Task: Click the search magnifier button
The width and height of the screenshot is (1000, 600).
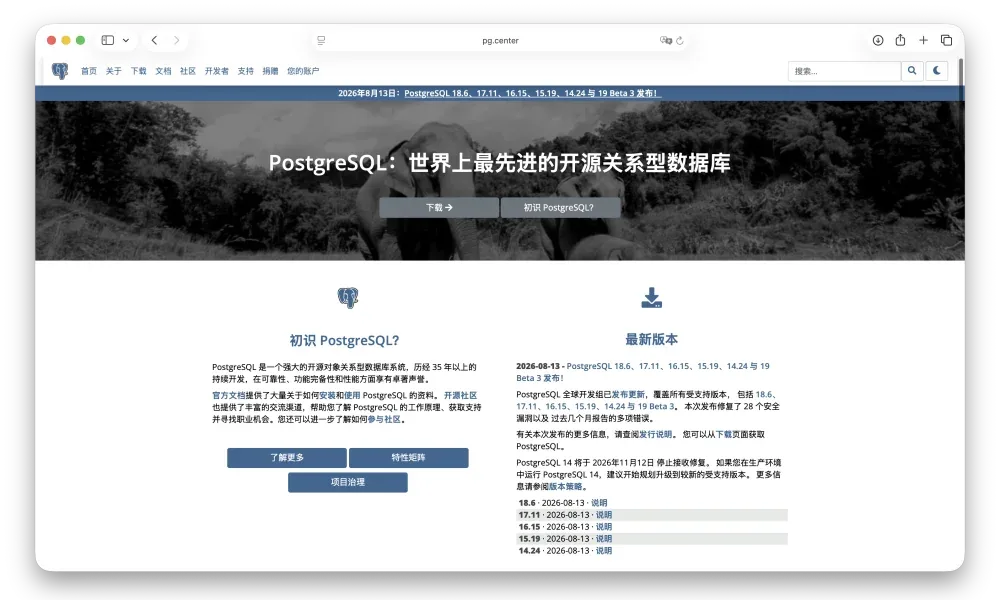Action: pyautogui.click(x=912, y=71)
